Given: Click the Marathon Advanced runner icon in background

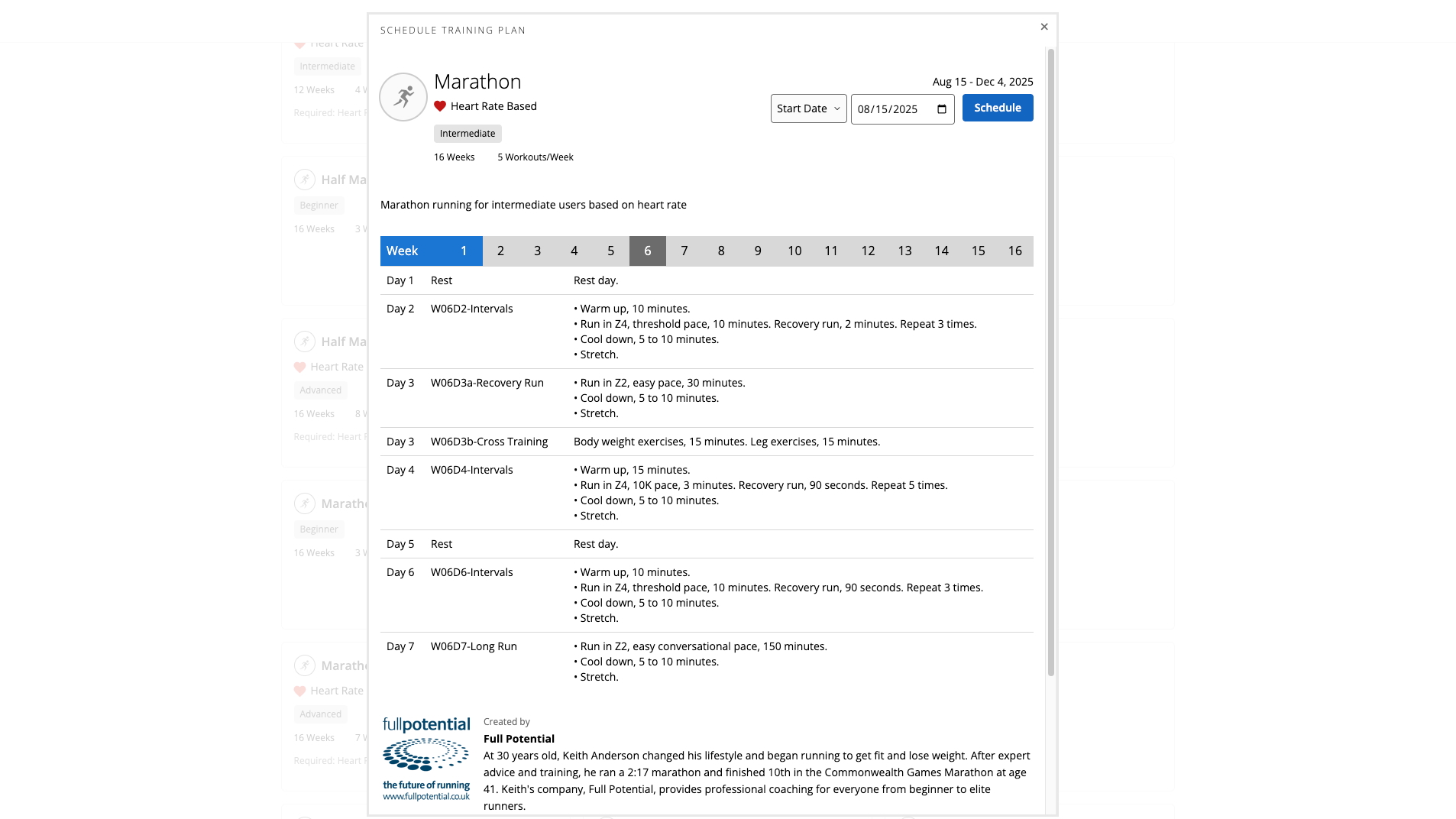Looking at the screenshot, I should (x=305, y=665).
